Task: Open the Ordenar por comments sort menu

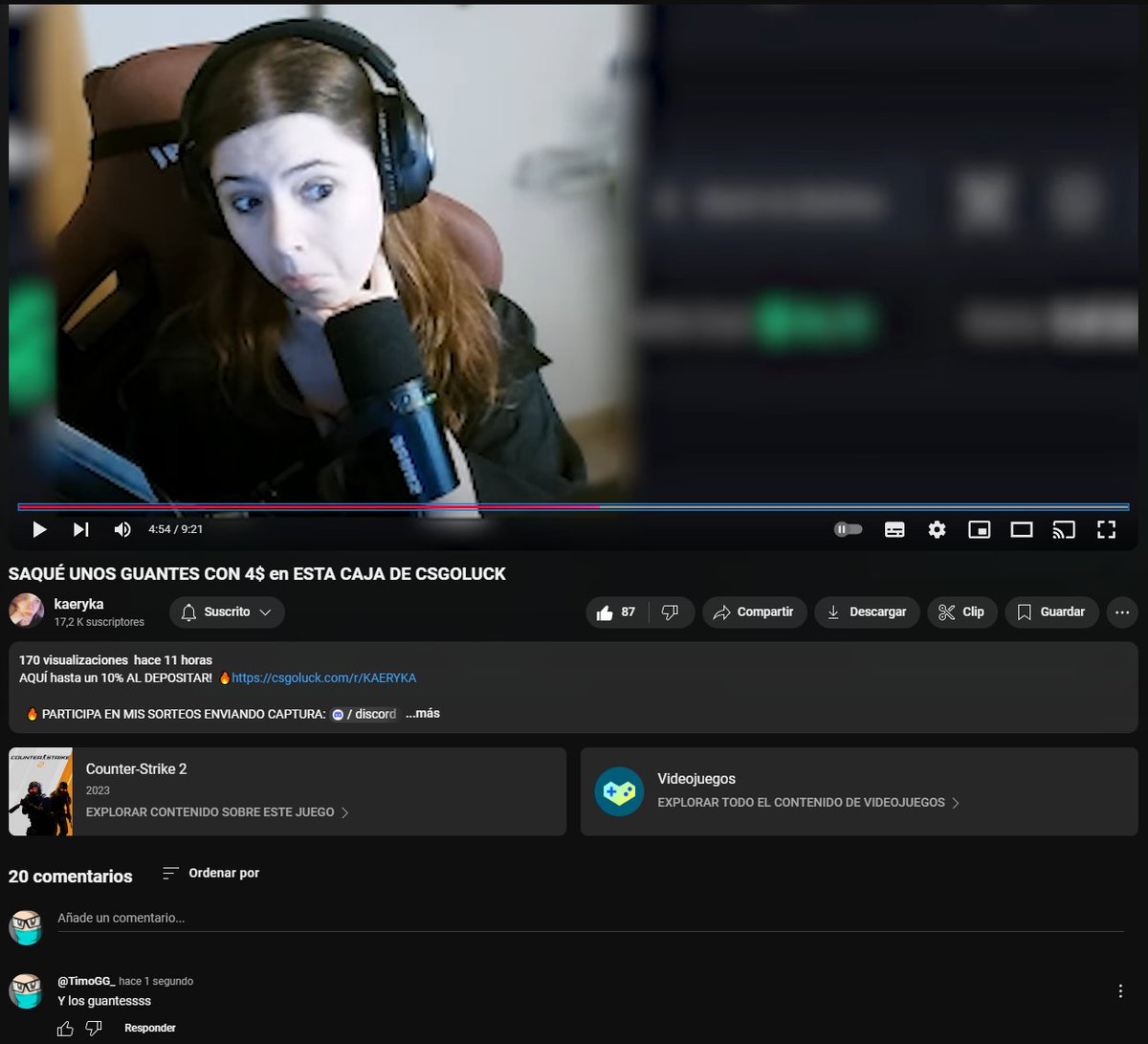Action: [x=210, y=873]
